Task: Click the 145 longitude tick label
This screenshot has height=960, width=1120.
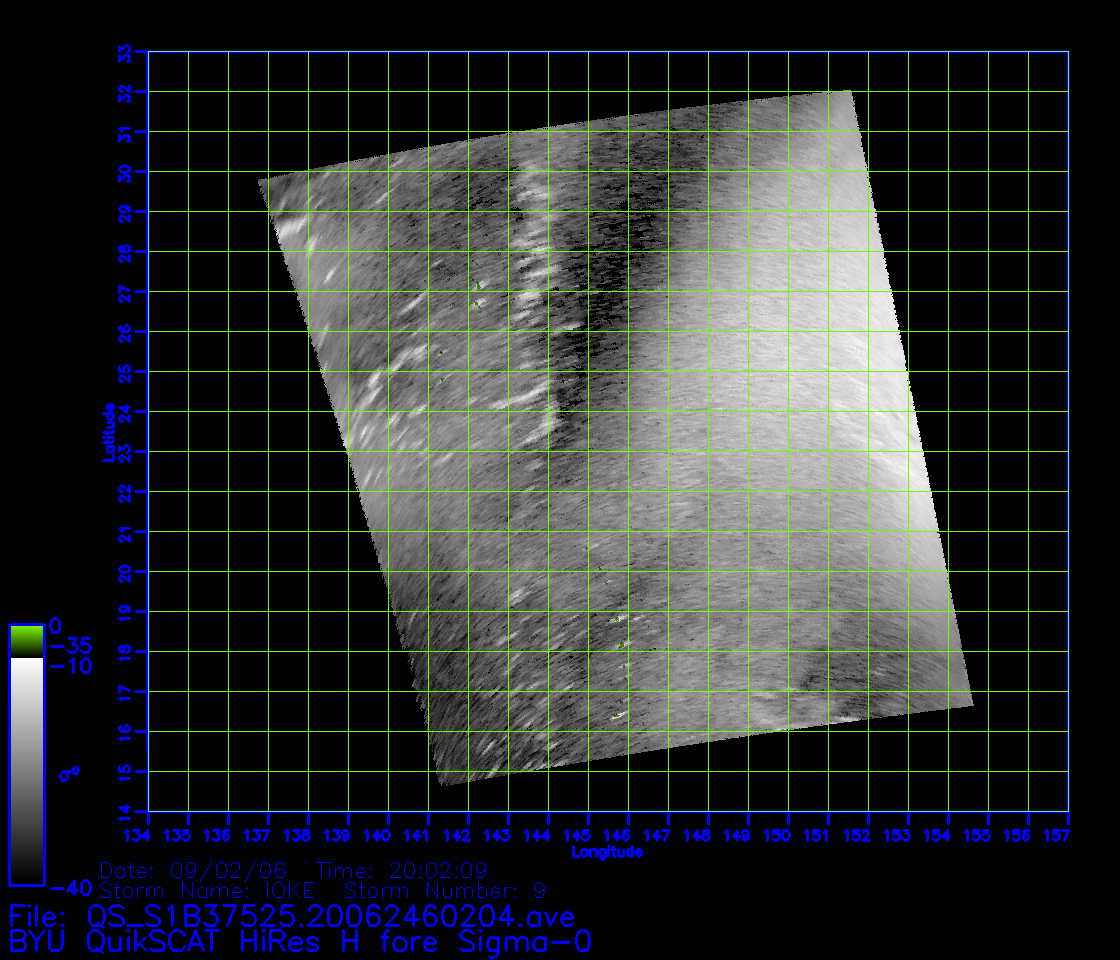Action: point(589,834)
